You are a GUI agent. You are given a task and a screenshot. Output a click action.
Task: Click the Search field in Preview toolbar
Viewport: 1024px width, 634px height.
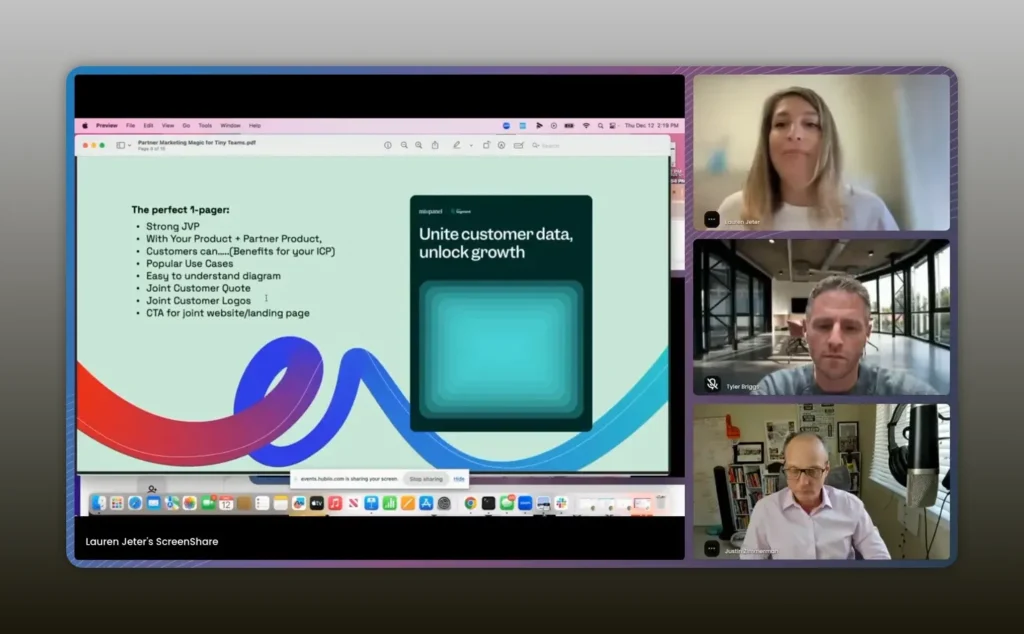click(550, 145)
